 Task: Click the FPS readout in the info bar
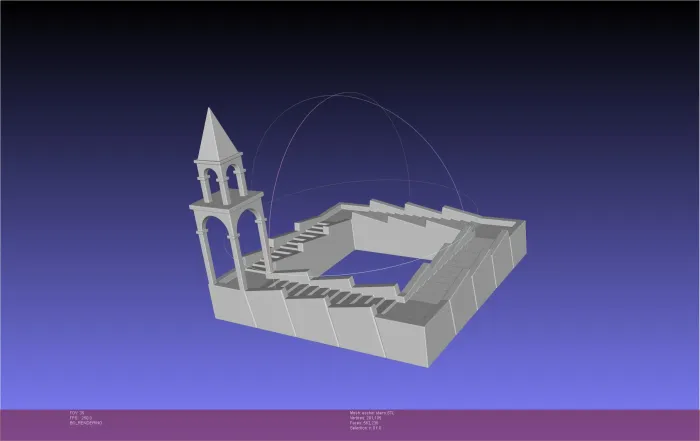pos(81,418)
